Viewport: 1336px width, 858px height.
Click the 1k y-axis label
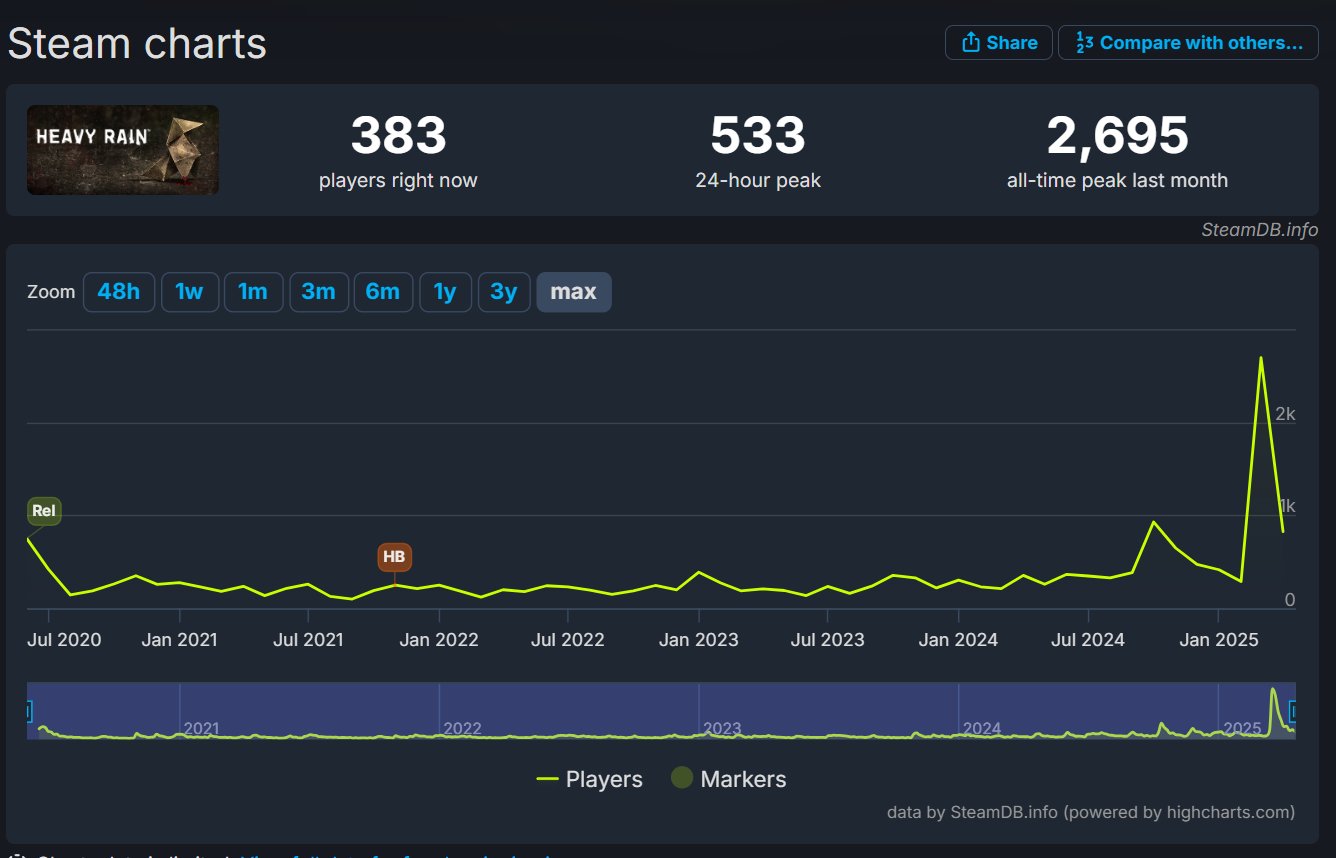(1287, 506)
